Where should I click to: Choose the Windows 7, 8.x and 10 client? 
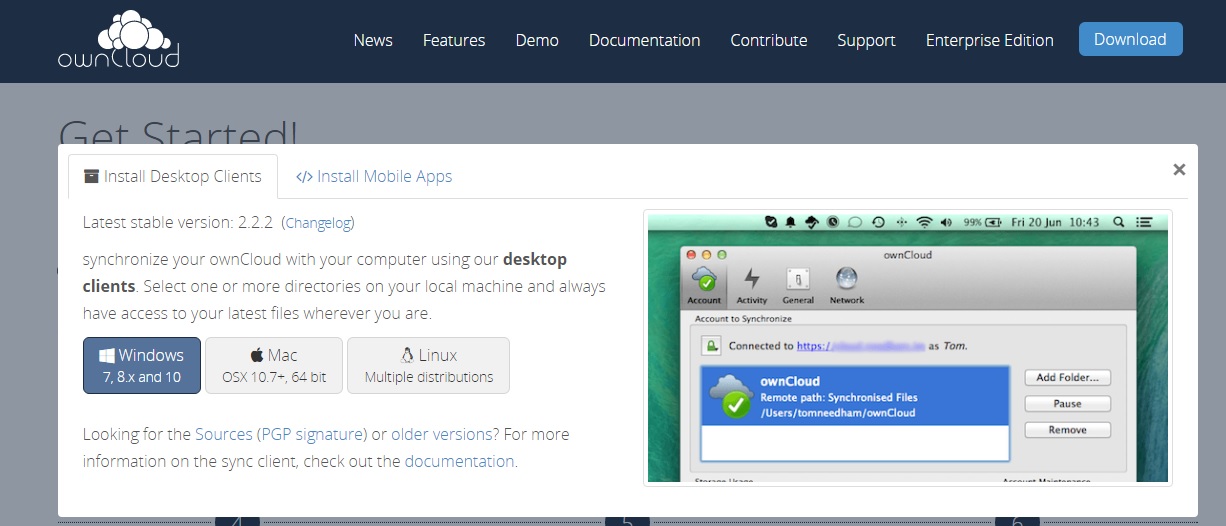coord(142,365)
